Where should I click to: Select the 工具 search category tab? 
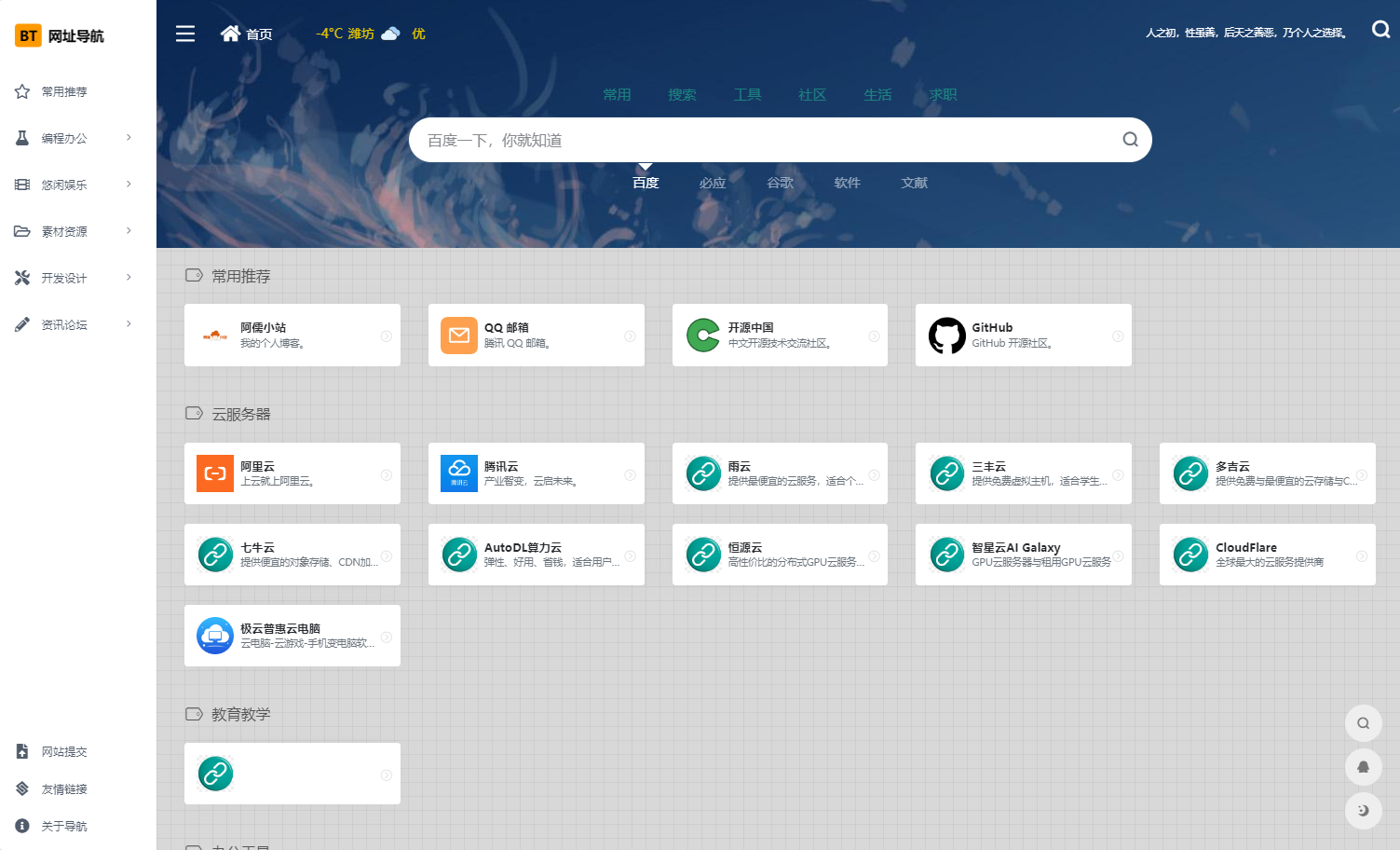tap(747, 95)
